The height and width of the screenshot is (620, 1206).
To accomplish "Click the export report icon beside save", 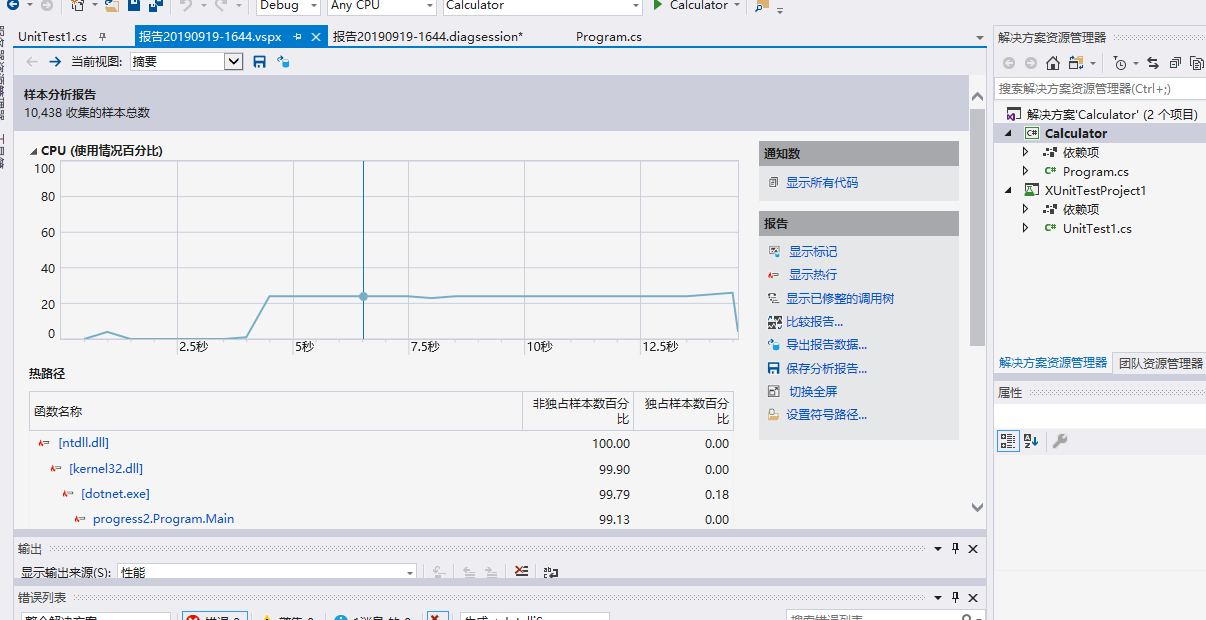I will [283, 62].
